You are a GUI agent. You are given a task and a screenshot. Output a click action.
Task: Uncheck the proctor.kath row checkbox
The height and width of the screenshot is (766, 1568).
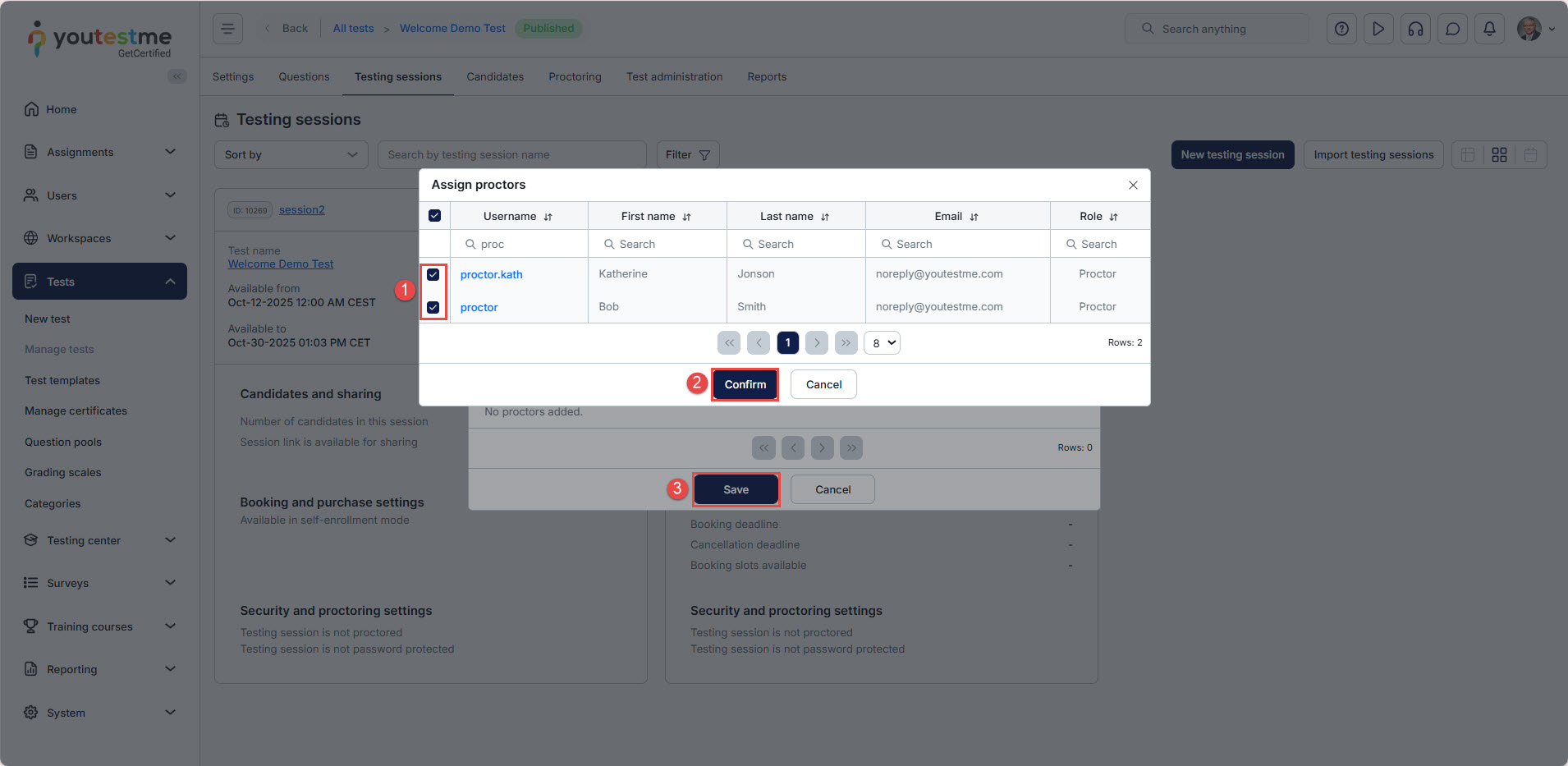pos(433,274)
